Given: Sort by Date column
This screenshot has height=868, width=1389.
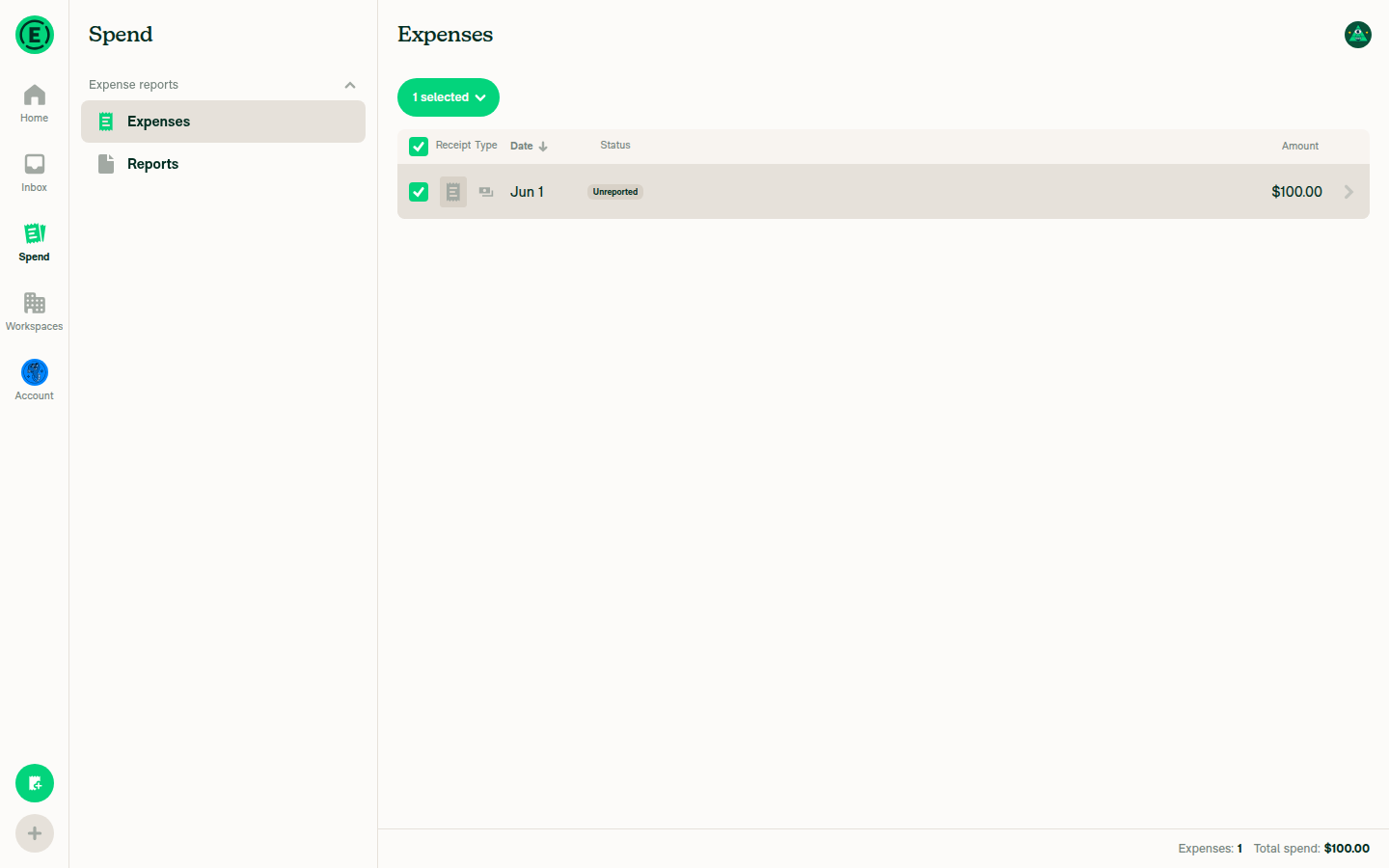Looking at the screenshot, I should point(529,146).
